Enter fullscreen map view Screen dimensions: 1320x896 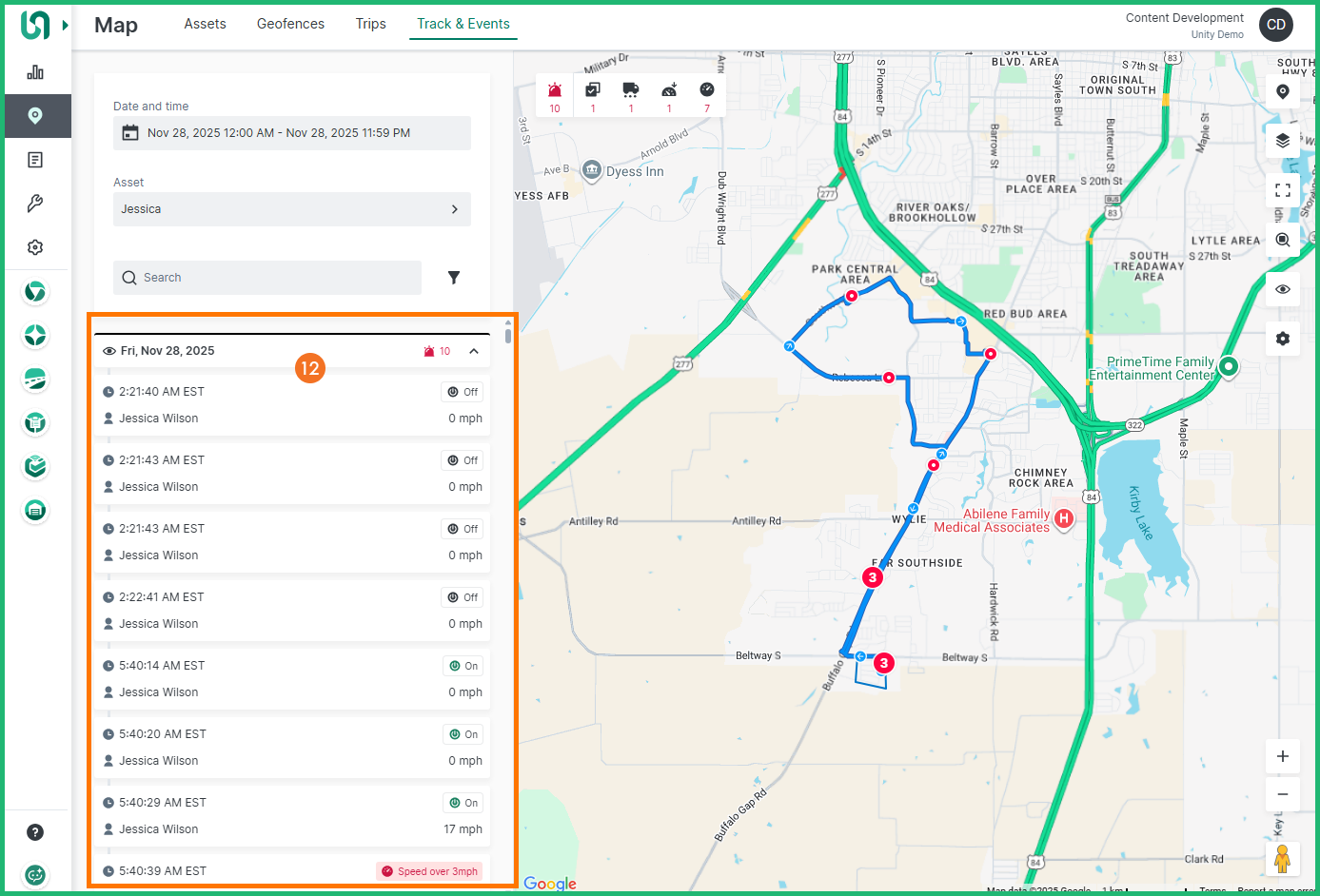(1282, 190)
